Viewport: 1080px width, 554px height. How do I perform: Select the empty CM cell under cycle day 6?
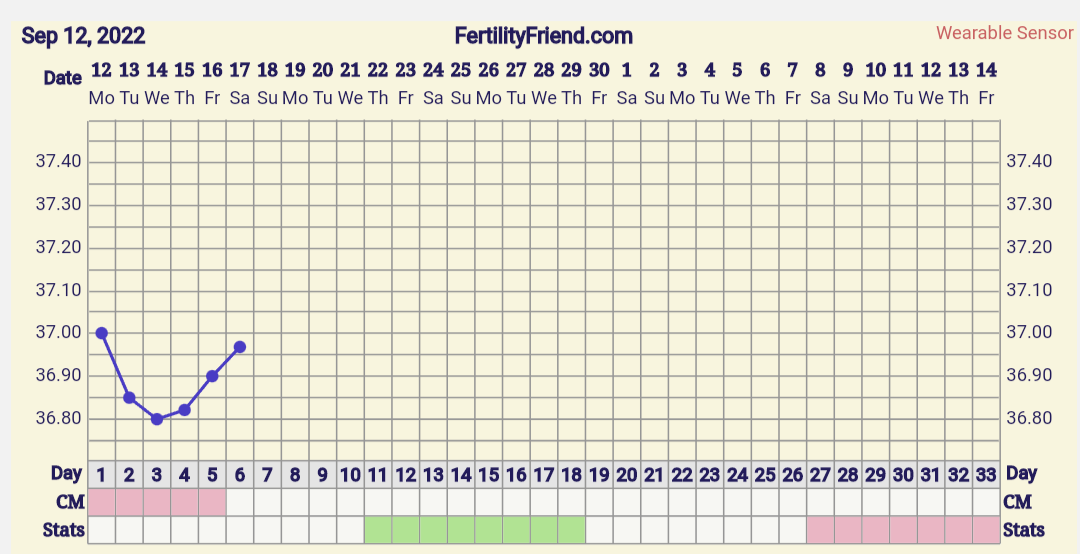(240, 501)
